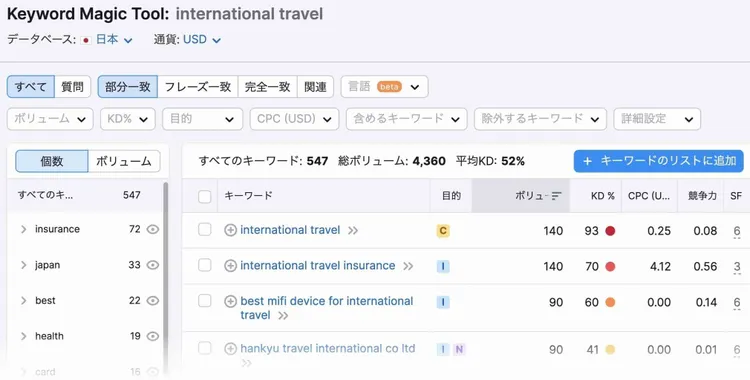The height and width of the screenshot is (380, 750).
Task: Open the USD currency dropdown
Action: (x=202, y=40)
